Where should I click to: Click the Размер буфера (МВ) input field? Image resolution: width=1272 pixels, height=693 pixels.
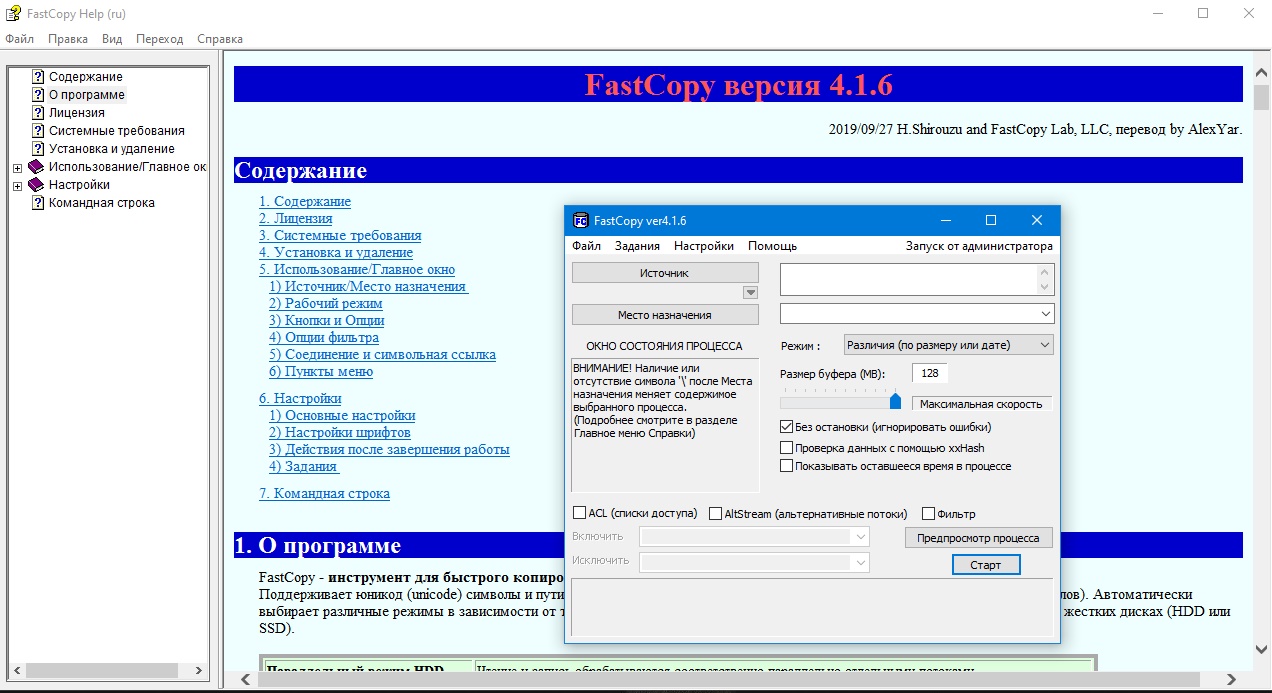tap(929, 374)
